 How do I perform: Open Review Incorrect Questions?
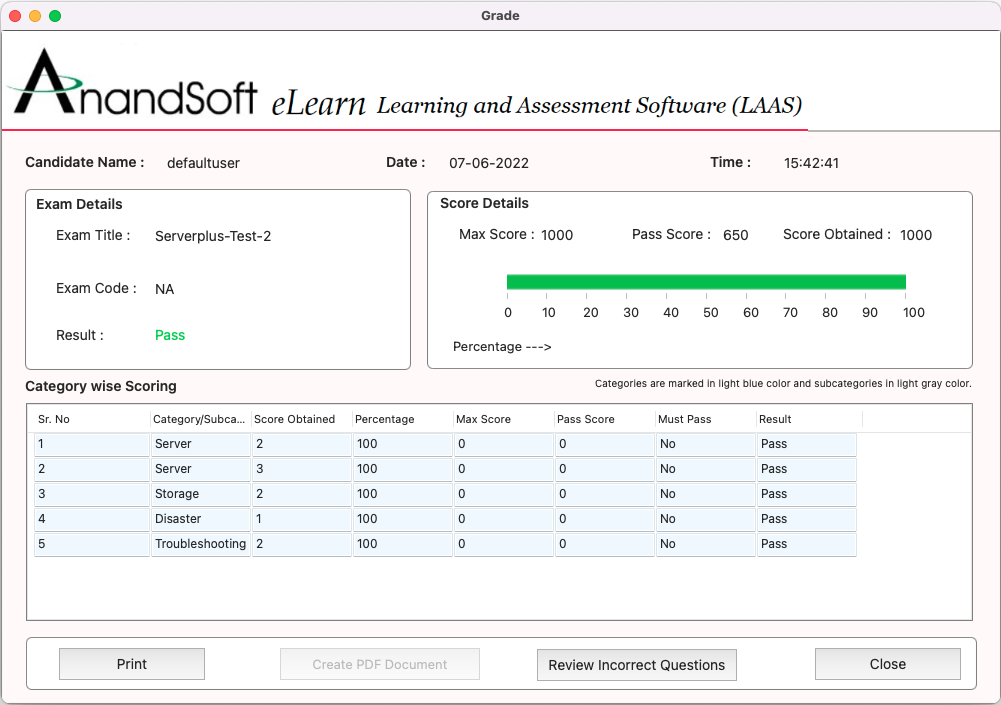coord(636,664)
